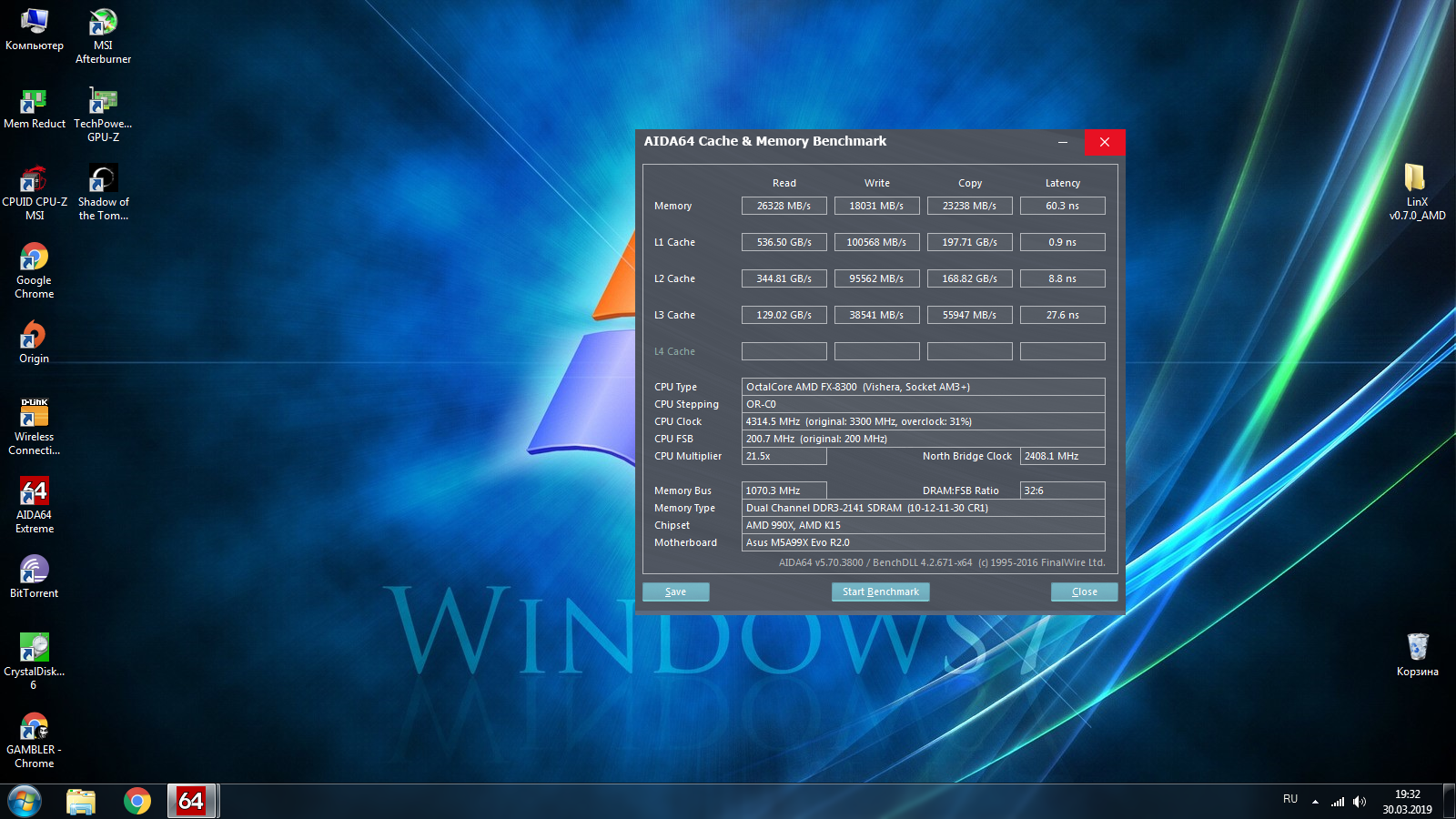Click the empty L4 Cache Read field
This screenshot has width=1456, height=819.
(x=784, y=351)
